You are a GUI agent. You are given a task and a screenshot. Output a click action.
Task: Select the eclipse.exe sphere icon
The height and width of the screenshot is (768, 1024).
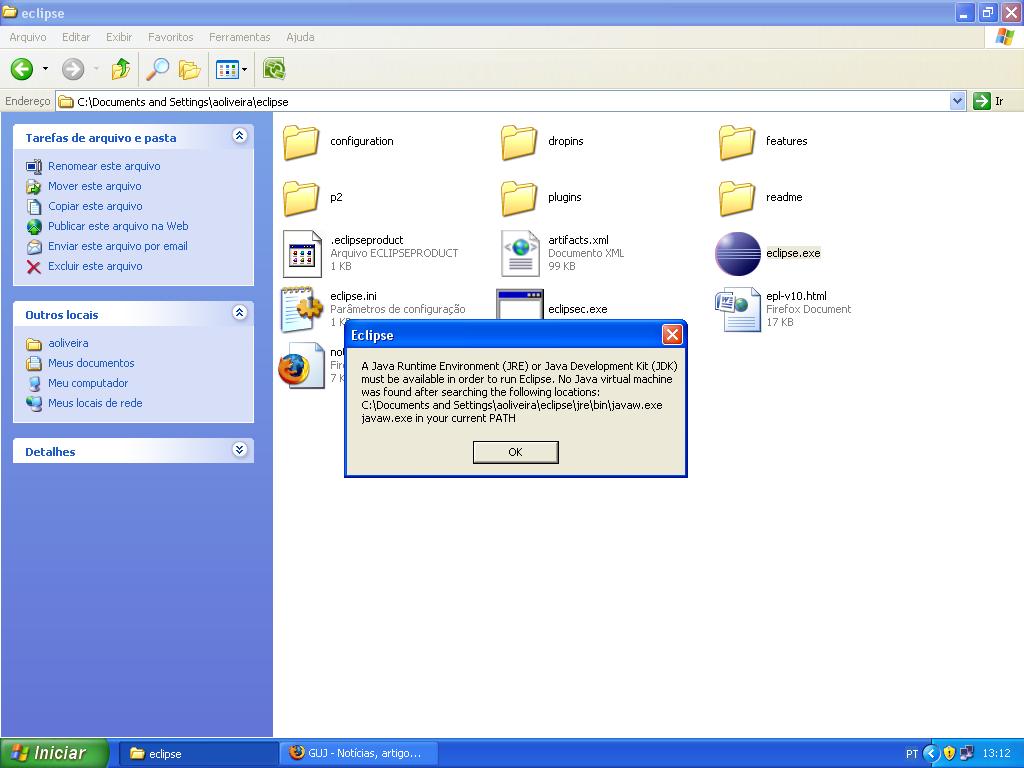point(738,254)
